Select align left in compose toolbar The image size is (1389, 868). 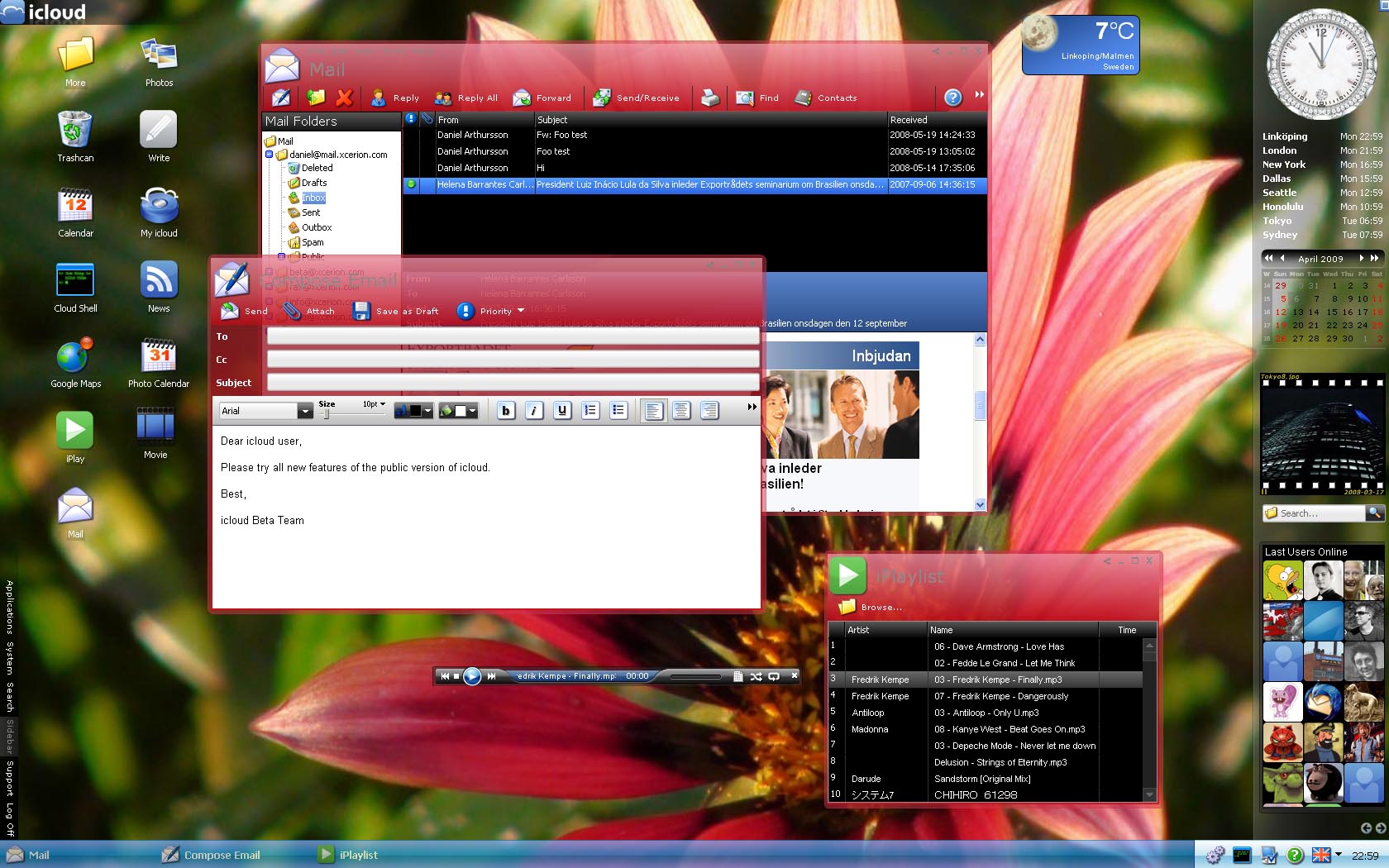pyautogui.click(x=653, y=411)
